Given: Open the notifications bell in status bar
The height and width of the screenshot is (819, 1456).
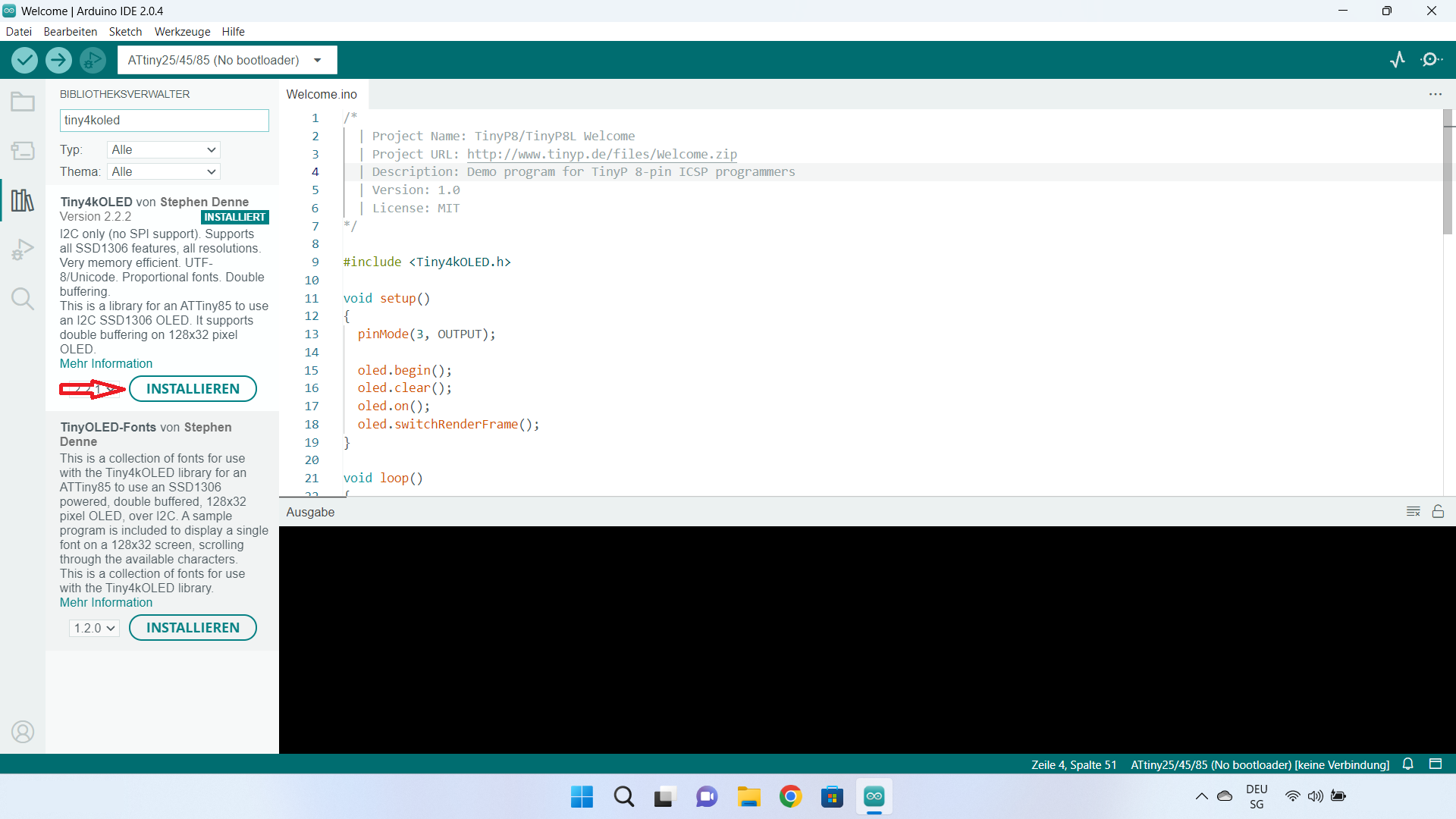Looking at the screenshot, I should tap(1408, 764).
